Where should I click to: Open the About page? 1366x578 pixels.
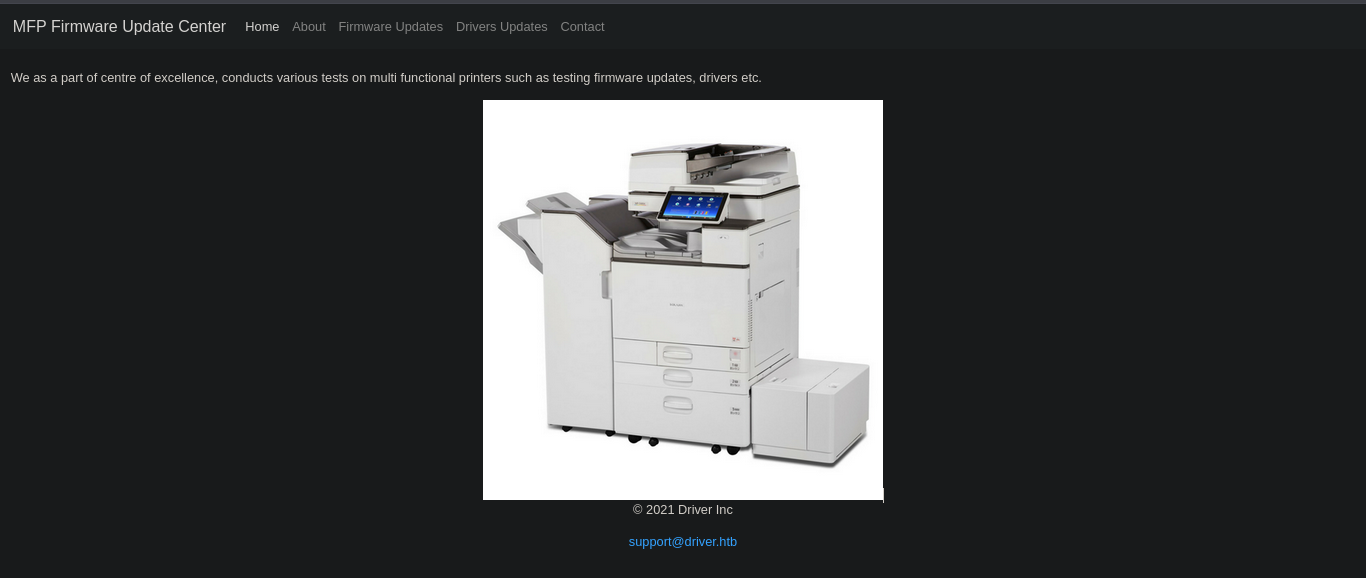click(x=309, y=27)
